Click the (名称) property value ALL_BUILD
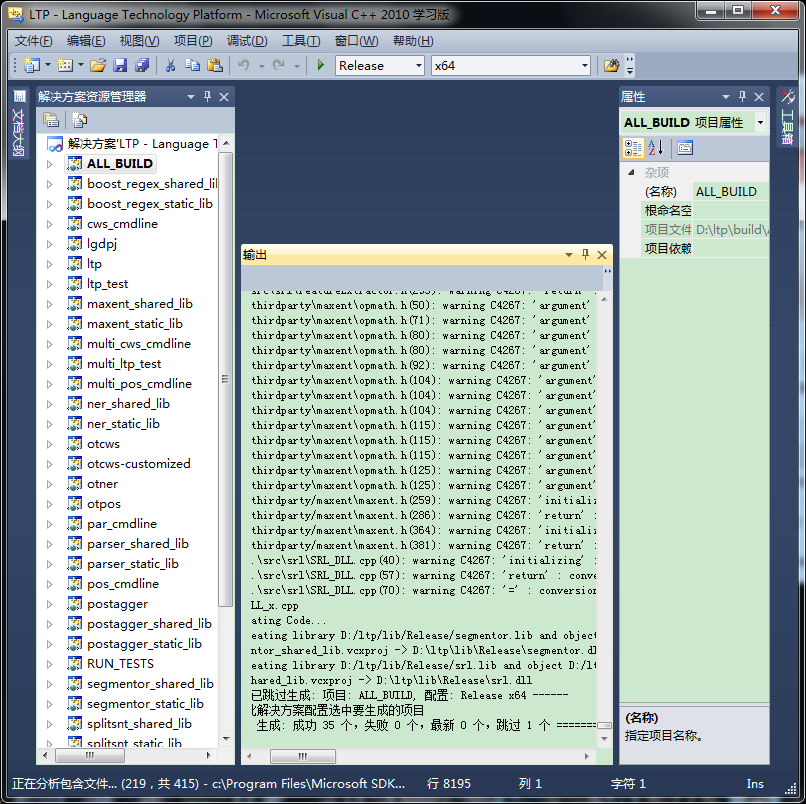This screenshot has height=804, width=806. [731, 192]
